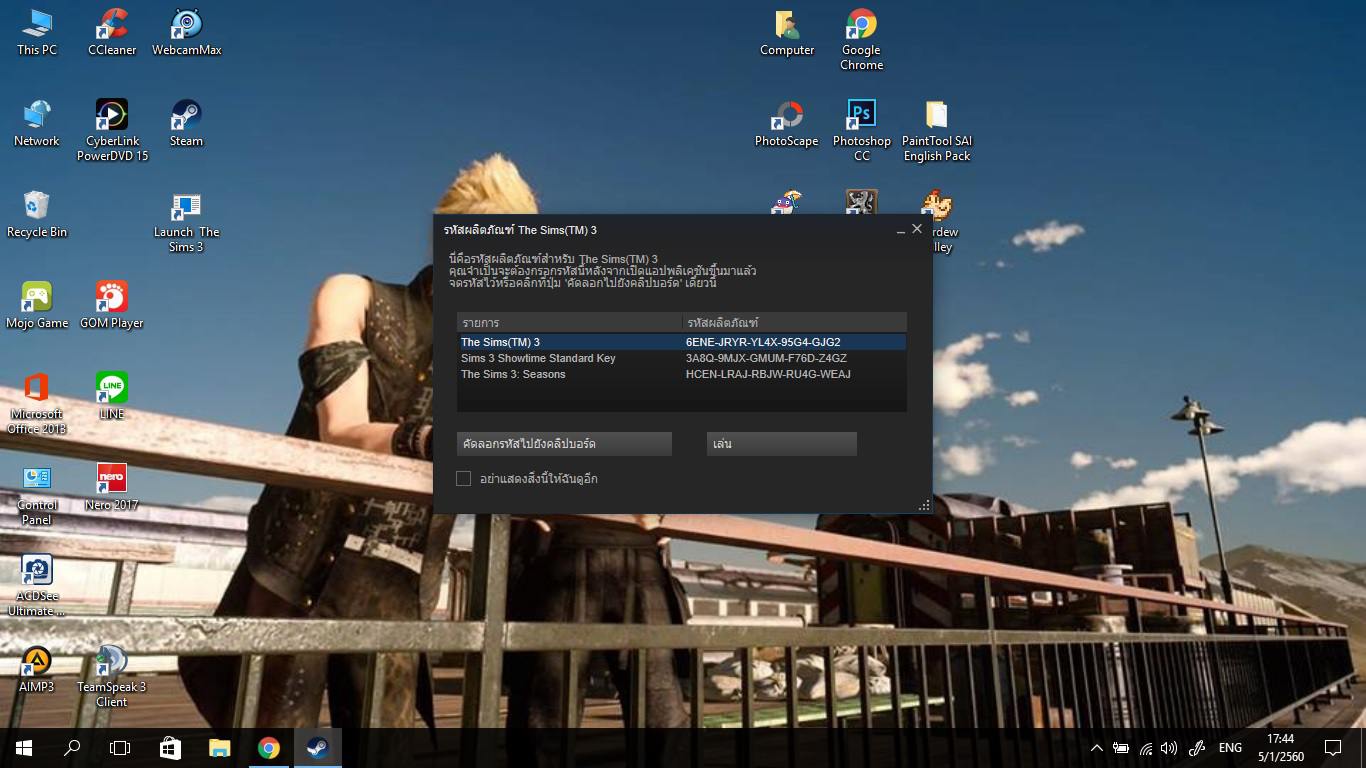Image resolution: width=1366 pixels, height=768 pixels.
Task: Open the clock showing 17:44
Action: point(1281,748)
